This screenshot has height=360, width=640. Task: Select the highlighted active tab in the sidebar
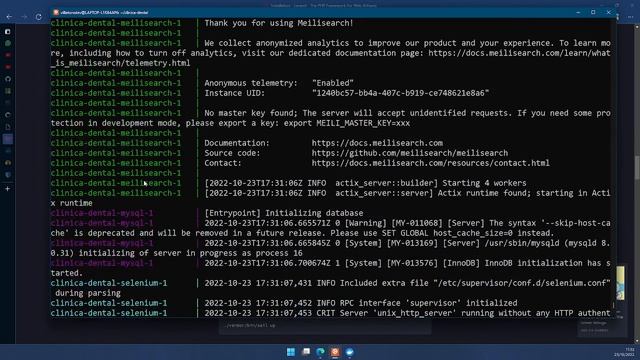point(8,139)
